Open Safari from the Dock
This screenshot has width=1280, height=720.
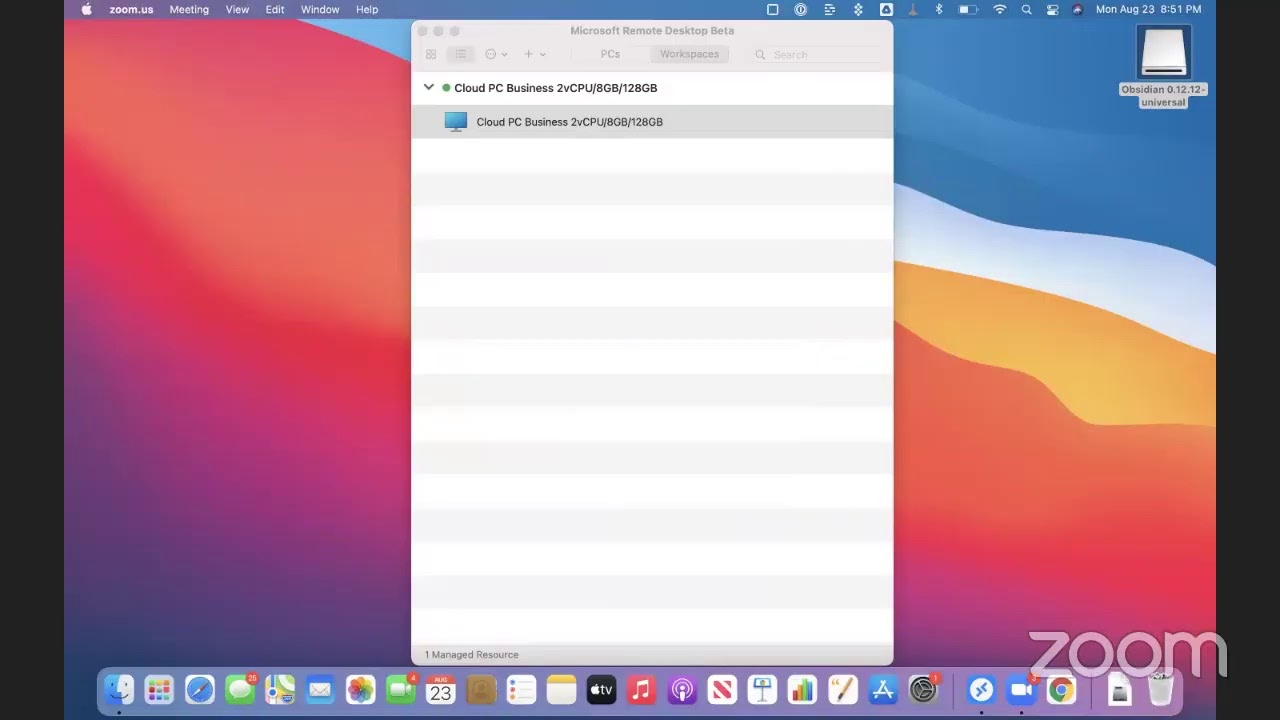click(x=199, y=690)
